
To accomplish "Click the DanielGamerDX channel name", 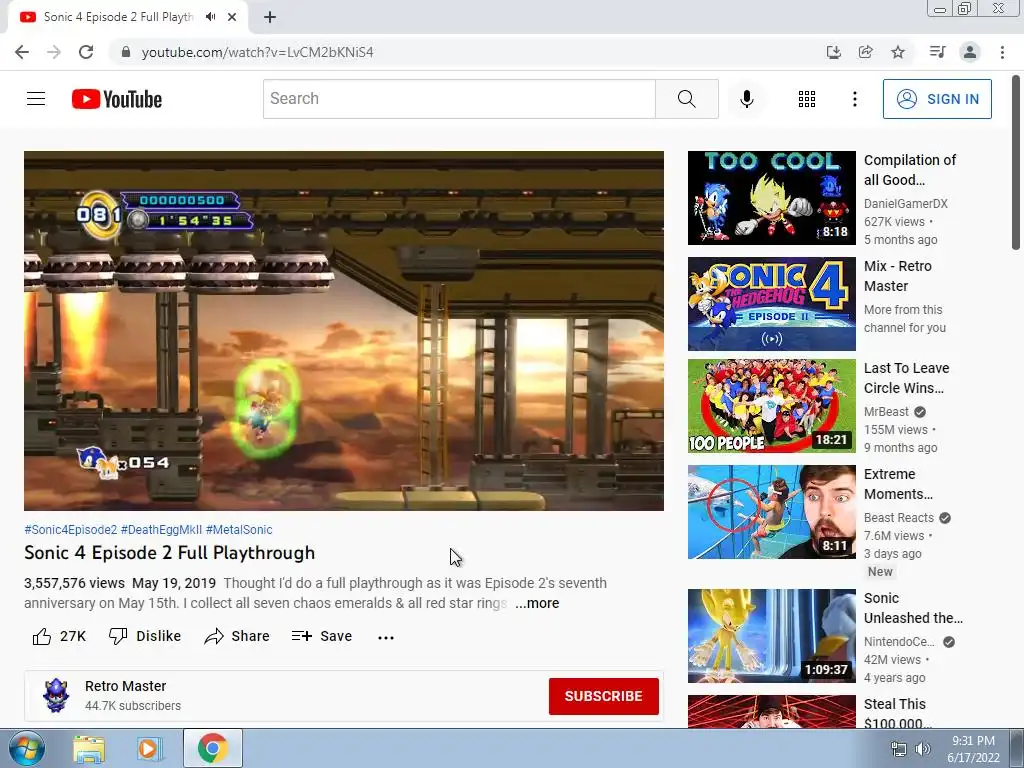I will point(905,204).
